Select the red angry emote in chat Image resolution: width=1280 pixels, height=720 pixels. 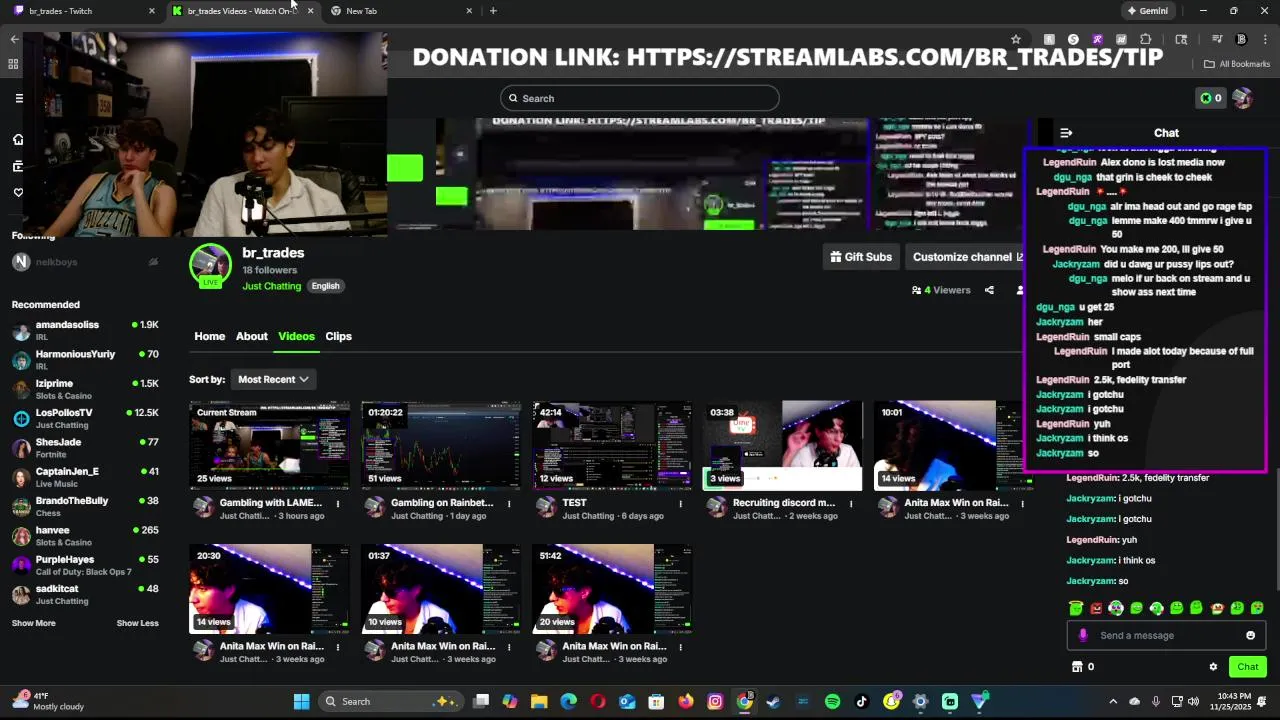pyautogui.click(x=1096, y=608)
